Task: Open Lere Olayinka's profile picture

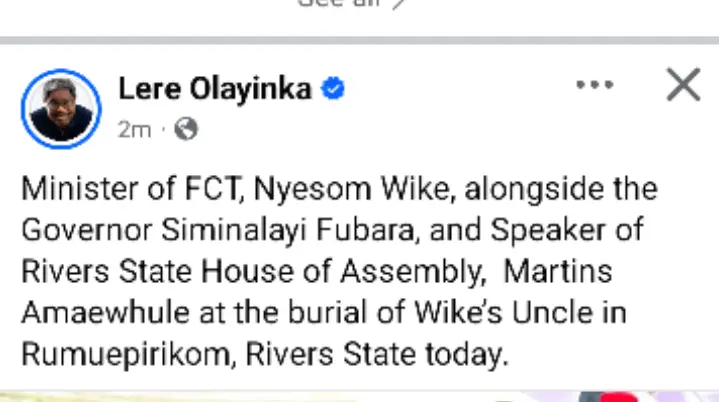Action: point(61,108)
